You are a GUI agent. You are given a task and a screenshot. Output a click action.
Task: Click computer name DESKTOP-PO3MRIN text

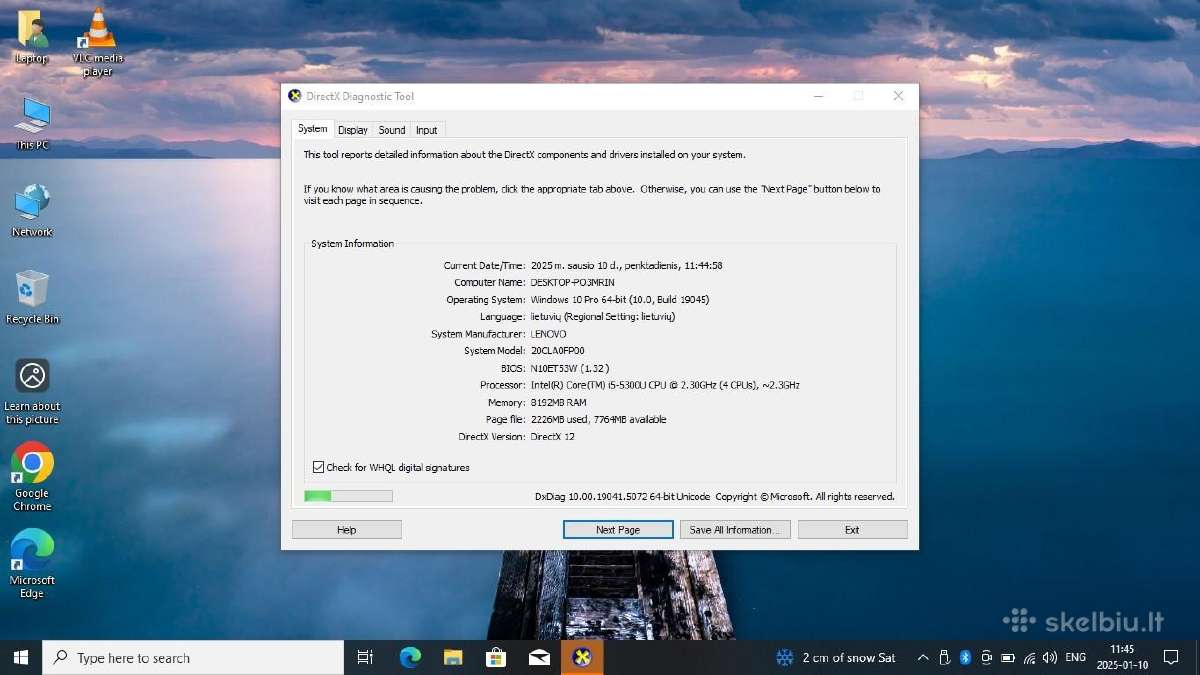tap(572, 283)
